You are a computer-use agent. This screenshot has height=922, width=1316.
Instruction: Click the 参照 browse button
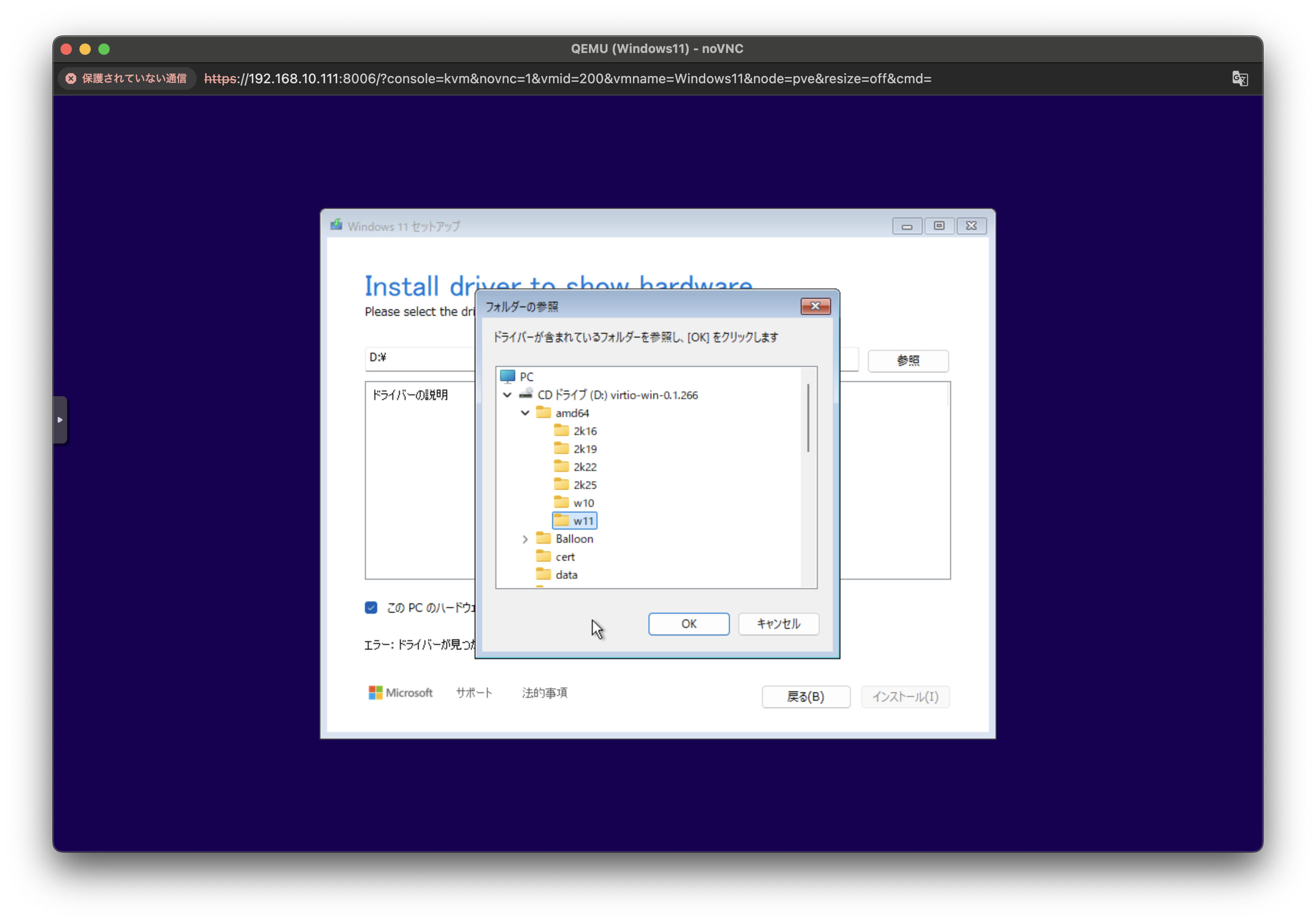click(907, 361)
